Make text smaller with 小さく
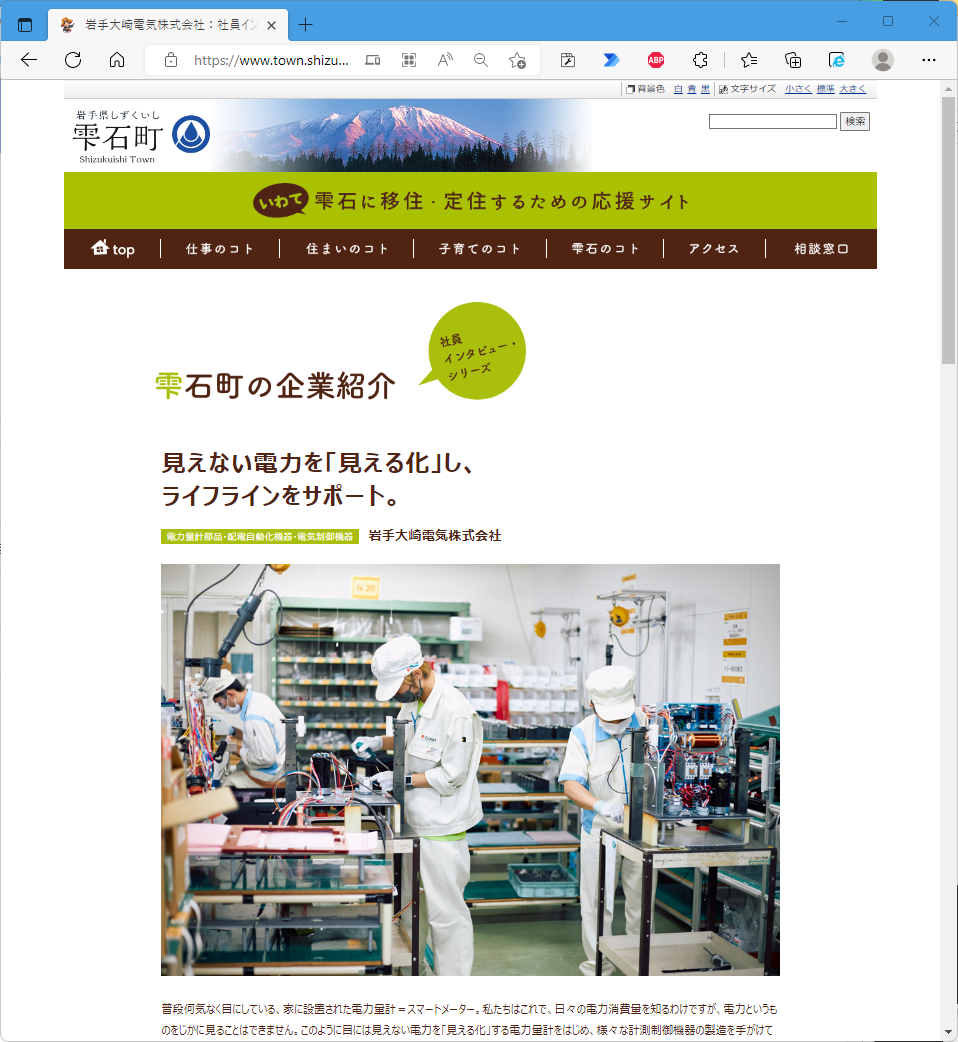 pyautogui.click(x=798, y=89)
